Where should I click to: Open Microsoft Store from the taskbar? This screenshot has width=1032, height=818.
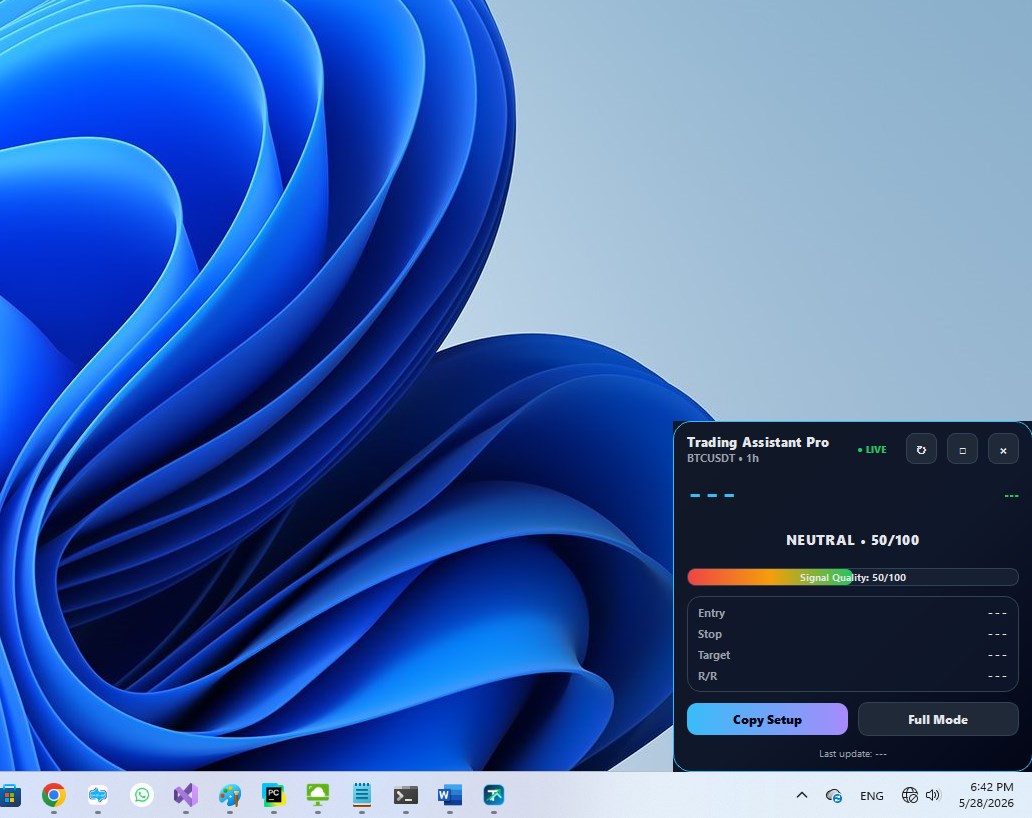[x=9, y=795]
